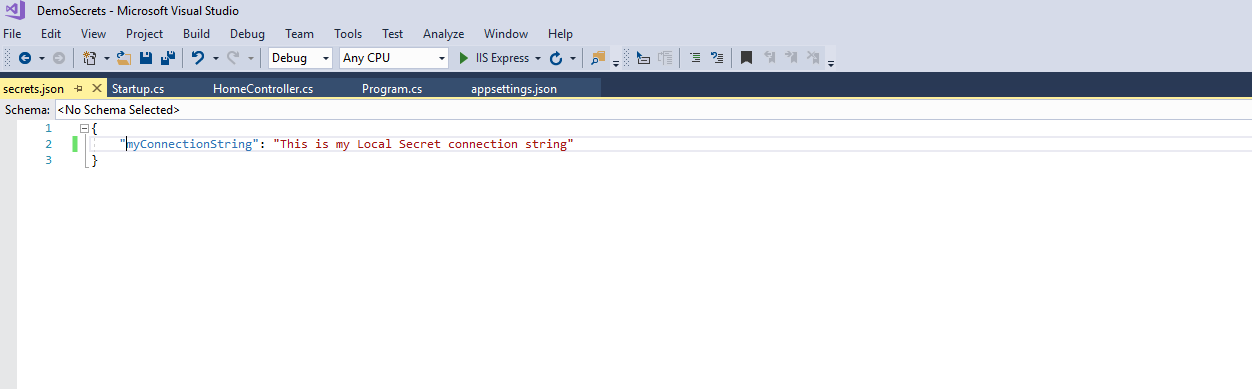Image resolution: width=1252 pixels, height=389 pixels.
Task: Open the Project menu
Action: tap(144, 33)
